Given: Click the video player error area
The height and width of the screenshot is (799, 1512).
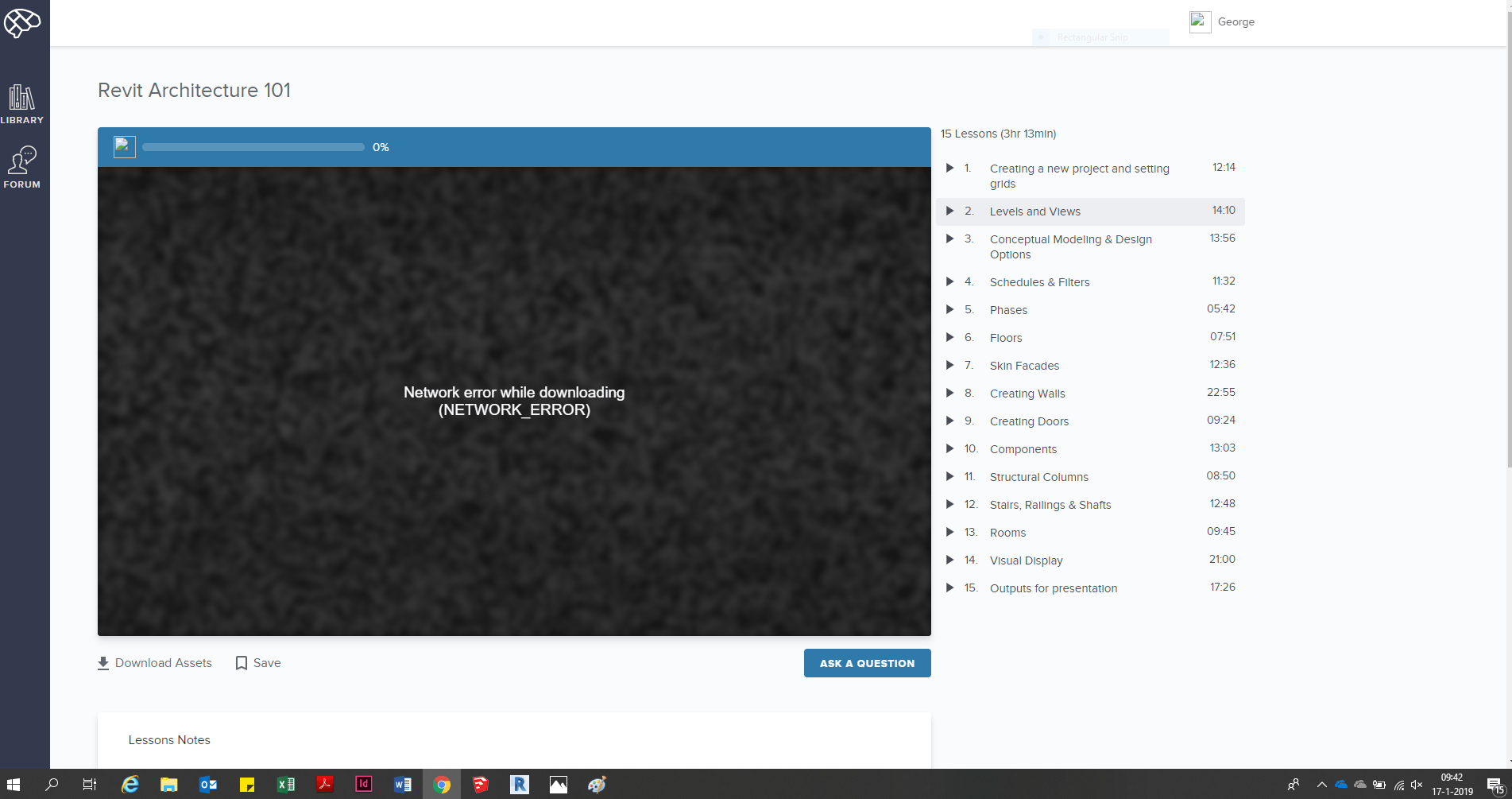Looking at the screenshot, I should click(x=514, y=401).
